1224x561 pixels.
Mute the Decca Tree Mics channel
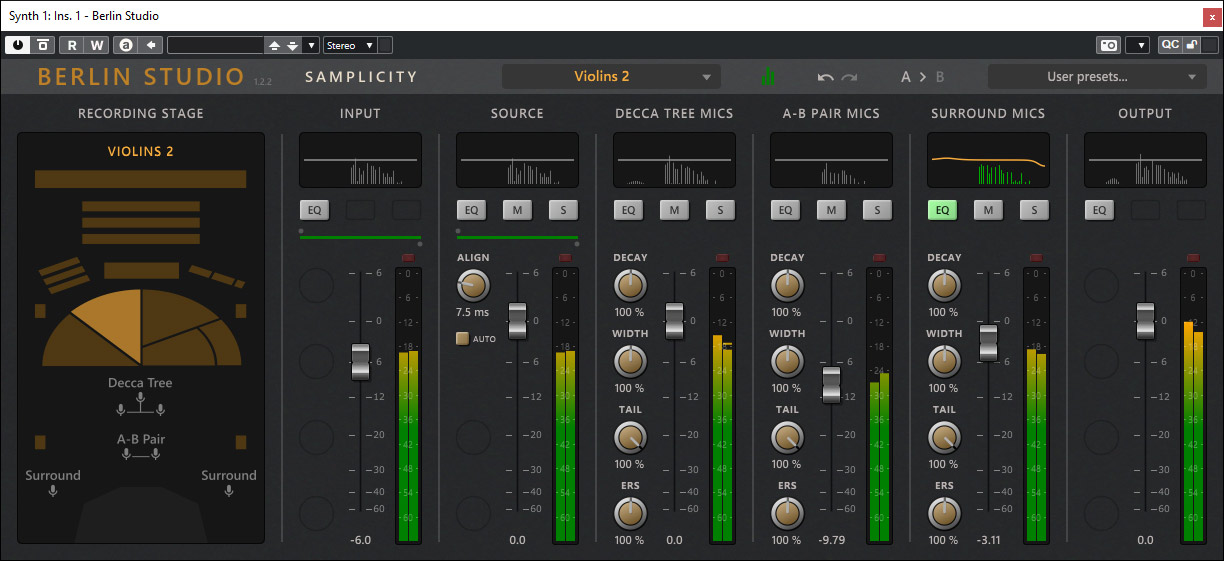(x=674, y=210)
